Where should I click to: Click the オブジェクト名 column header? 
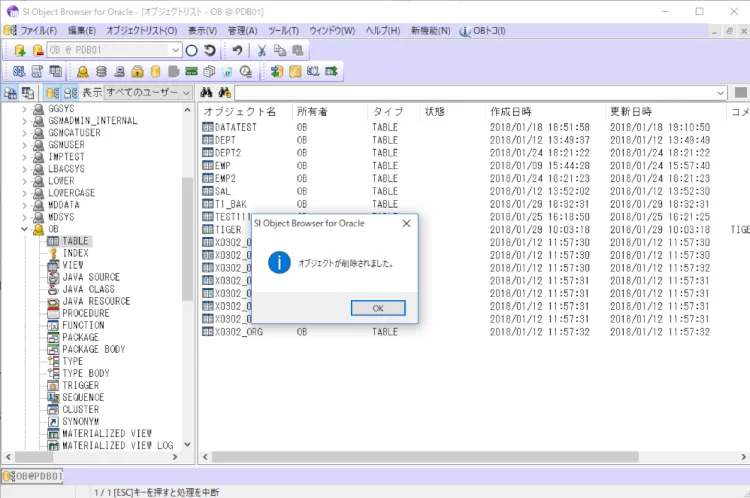(244, 111)
